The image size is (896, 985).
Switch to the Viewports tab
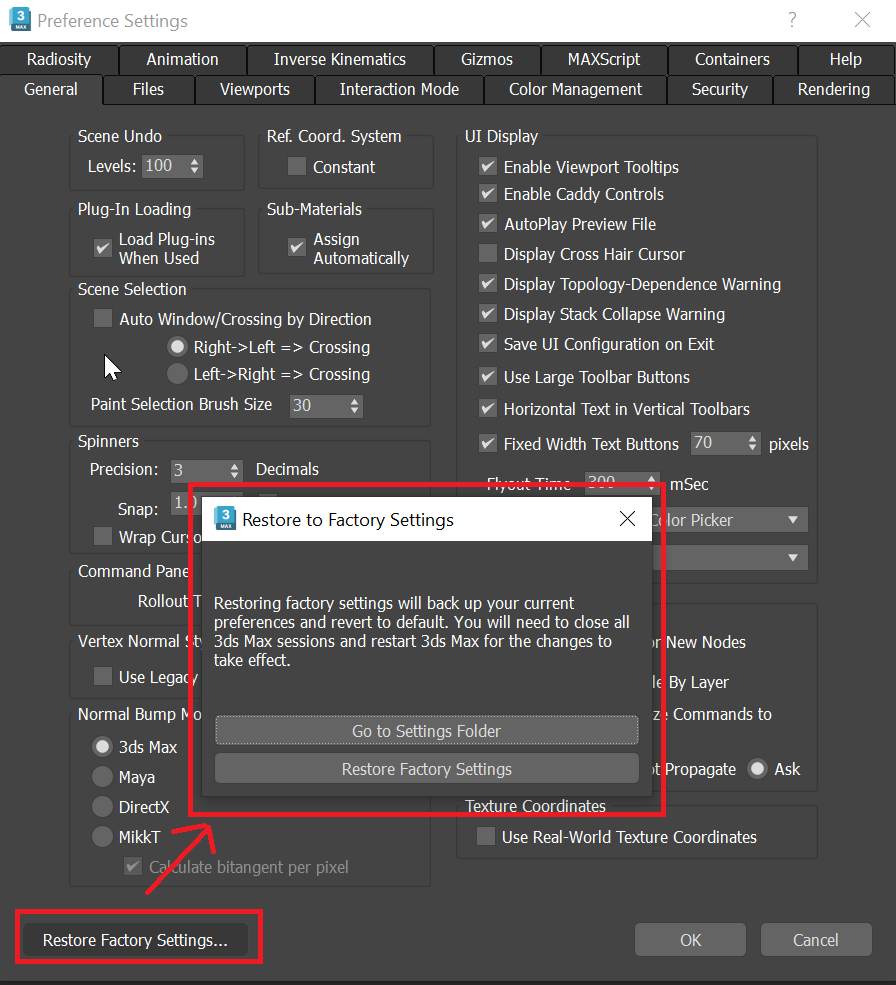point(254,89)
